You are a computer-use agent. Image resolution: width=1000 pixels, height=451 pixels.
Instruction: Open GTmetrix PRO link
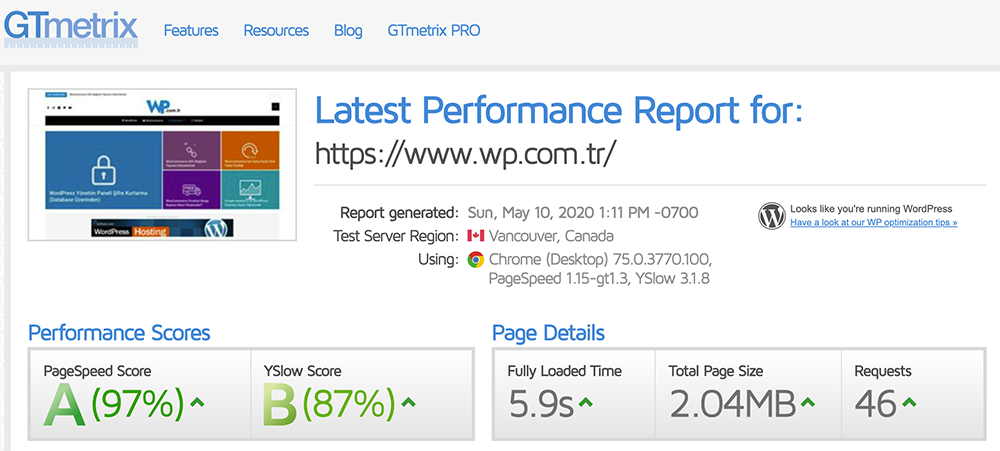tap(434, 31)
